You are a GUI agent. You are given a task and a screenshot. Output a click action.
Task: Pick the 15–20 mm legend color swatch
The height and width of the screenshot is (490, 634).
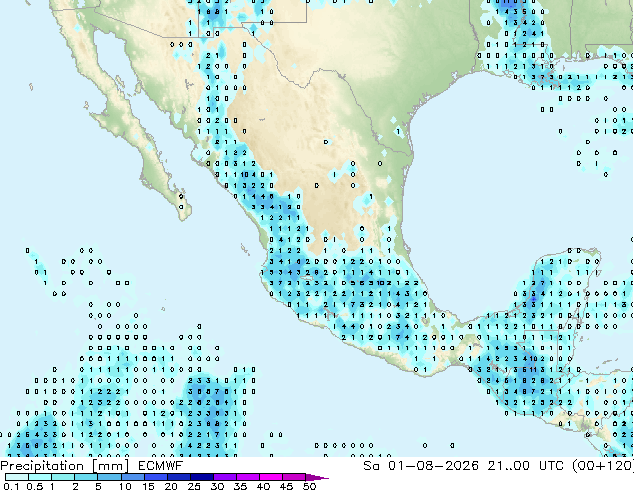click(155, 477)
